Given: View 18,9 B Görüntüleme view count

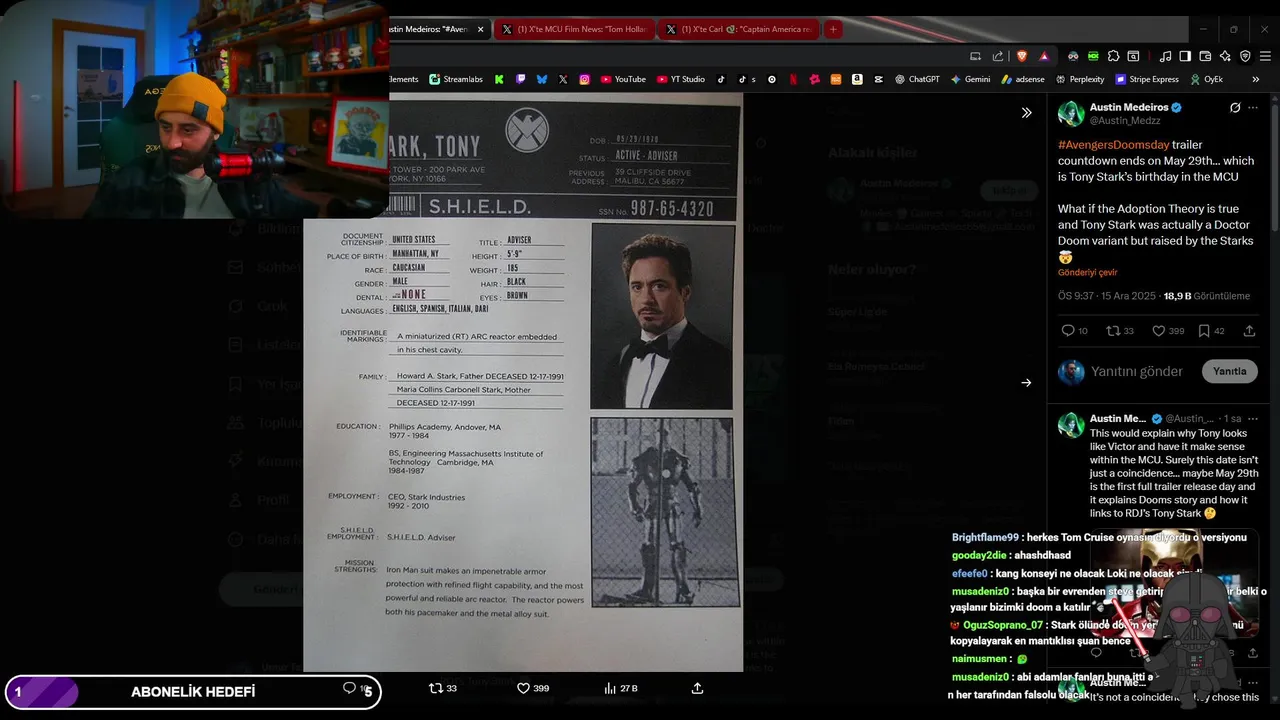Looking at the screenshot, I should coord(1206,296).
